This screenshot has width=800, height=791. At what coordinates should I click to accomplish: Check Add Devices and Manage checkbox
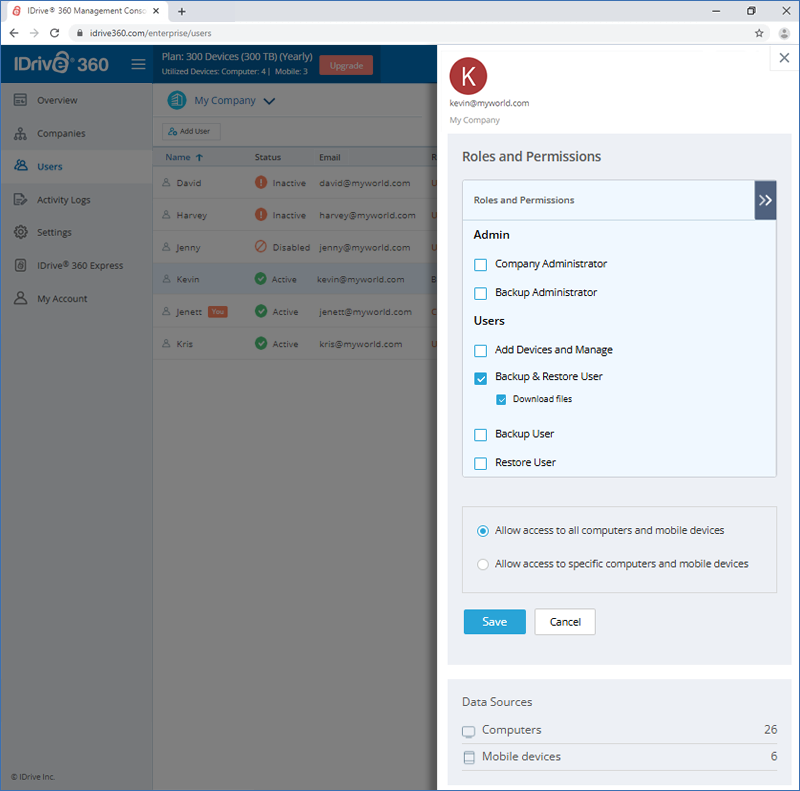(481, 351)
